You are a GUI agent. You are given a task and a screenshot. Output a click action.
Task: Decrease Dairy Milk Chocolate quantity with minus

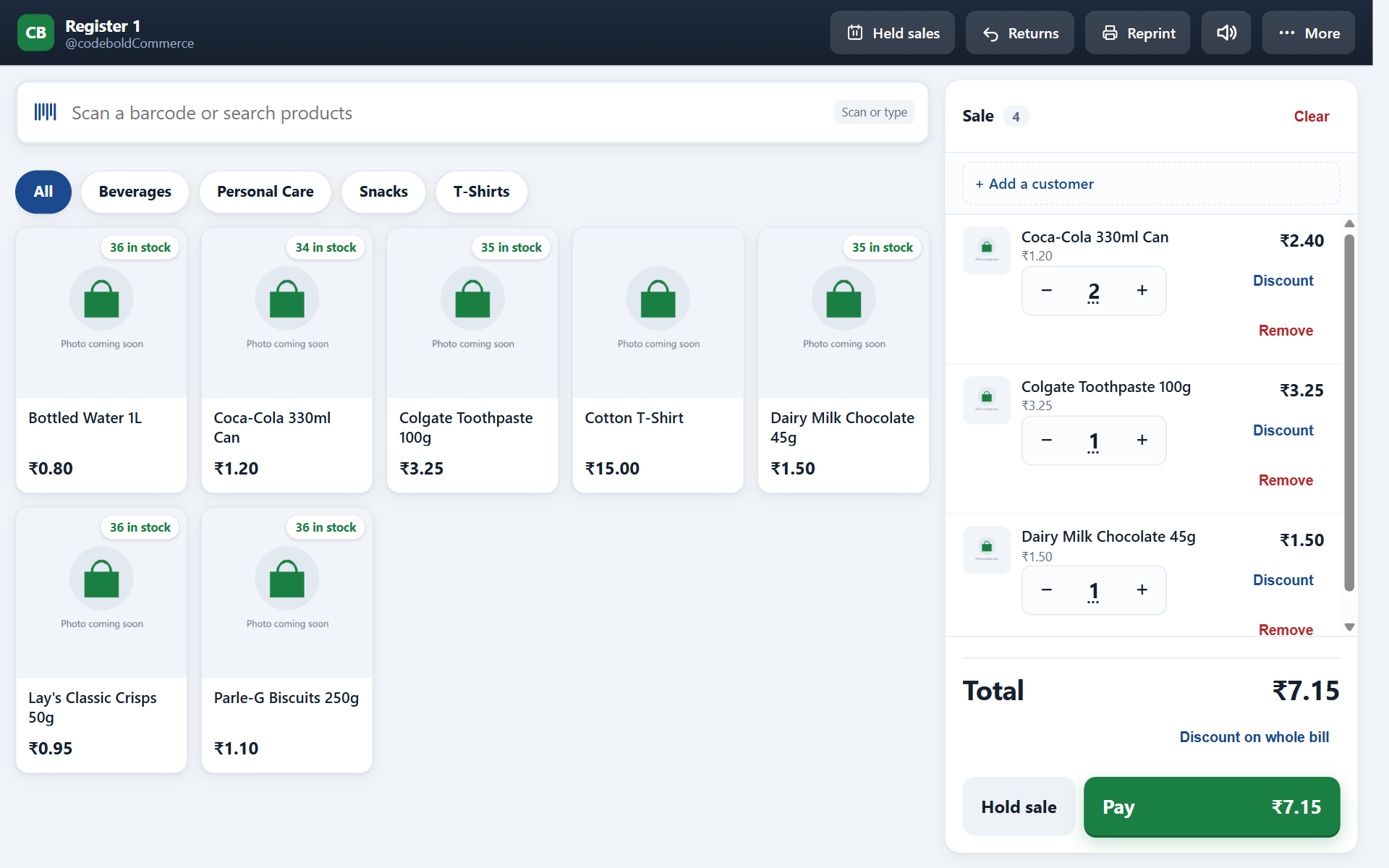coord(1046,590)
